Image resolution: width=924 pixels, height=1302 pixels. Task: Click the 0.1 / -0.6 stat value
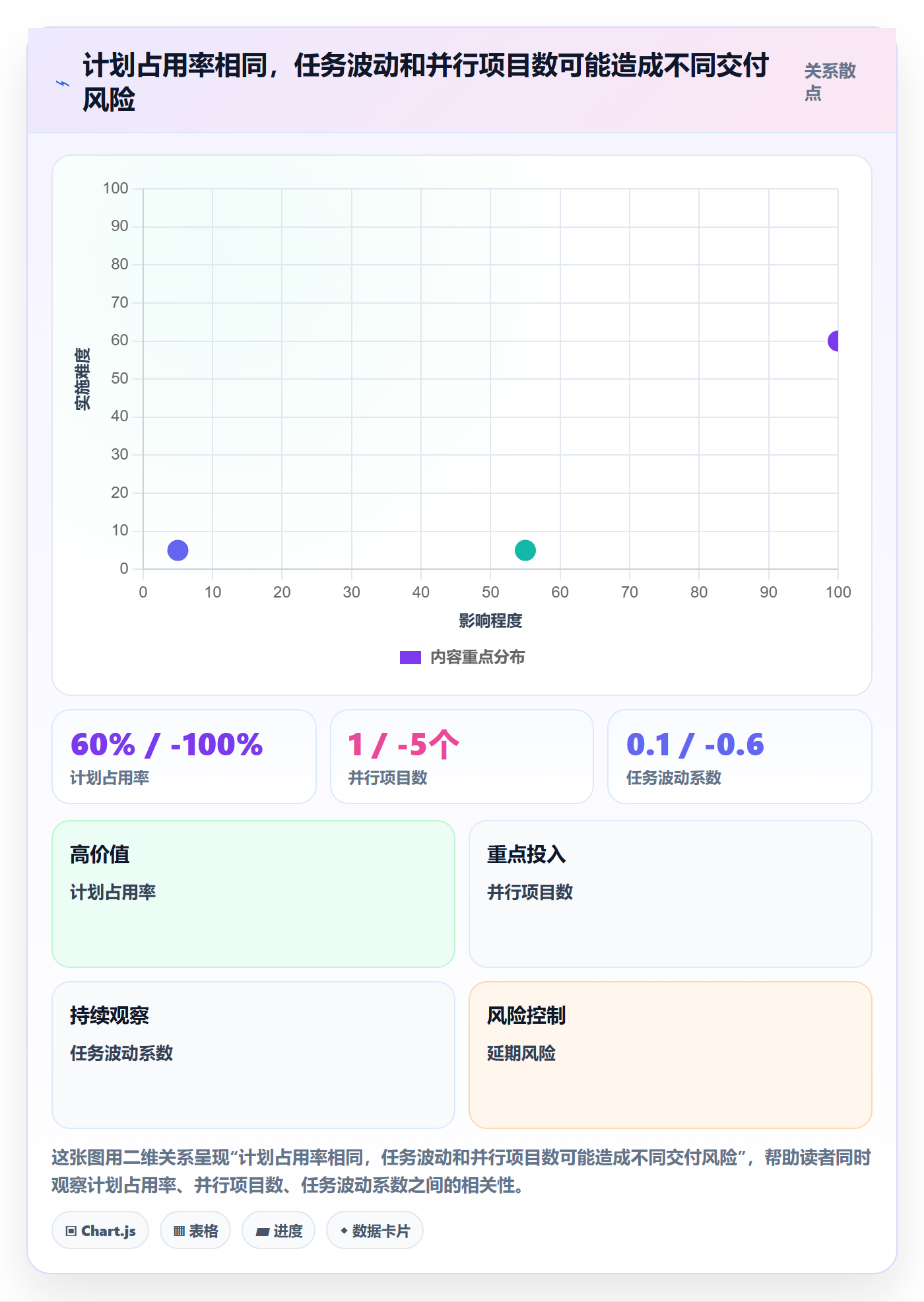tap(695, 745)
